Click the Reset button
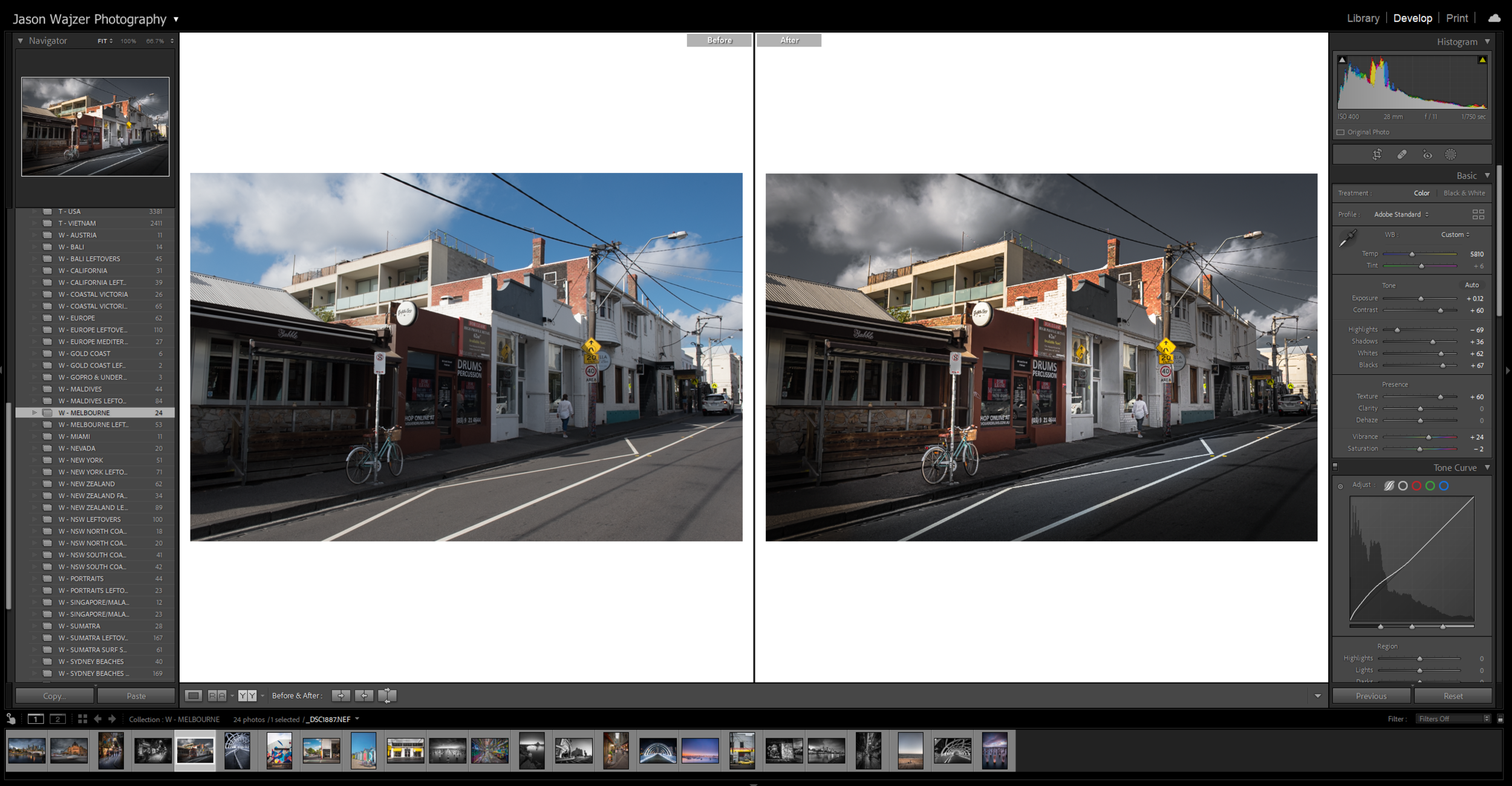The height and width of the screenshot is (786, 1512). click(x=1453, y=696)
